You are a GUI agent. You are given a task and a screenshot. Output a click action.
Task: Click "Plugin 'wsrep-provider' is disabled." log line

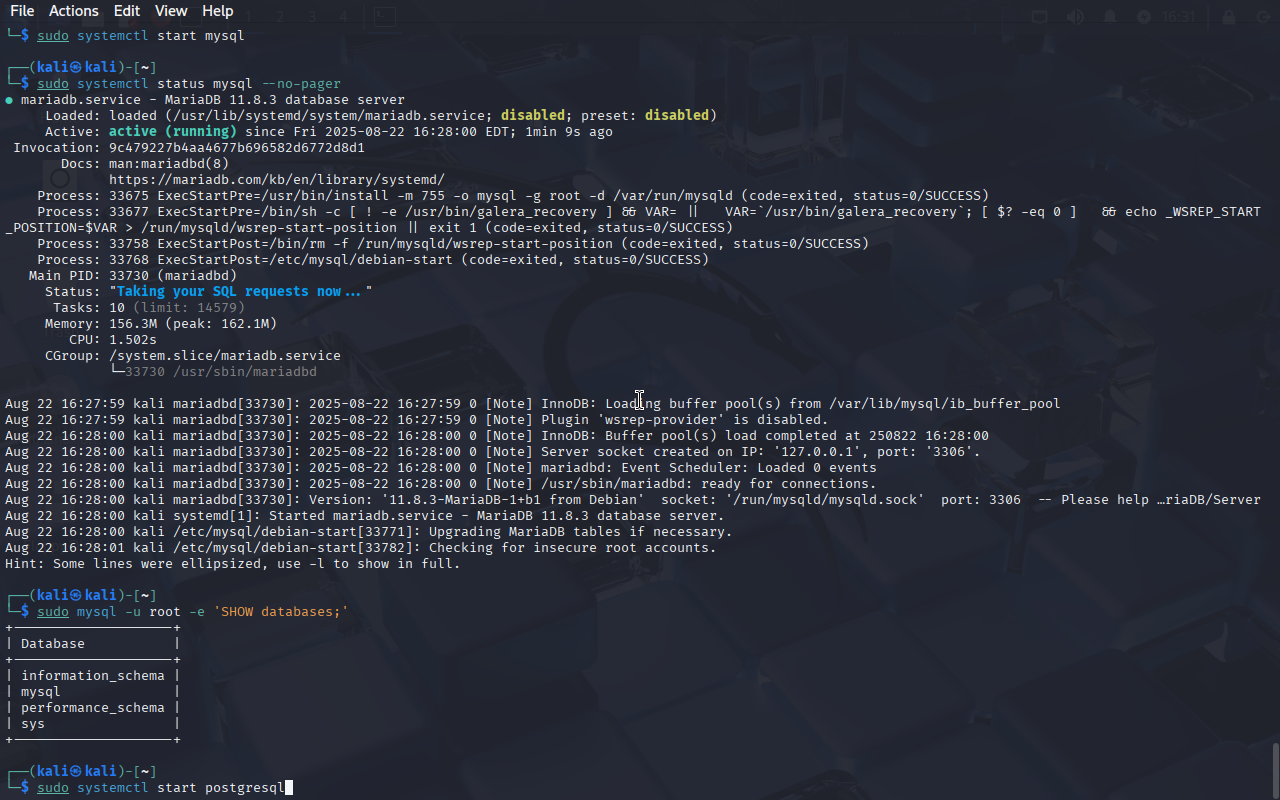[x=417, y=420]
